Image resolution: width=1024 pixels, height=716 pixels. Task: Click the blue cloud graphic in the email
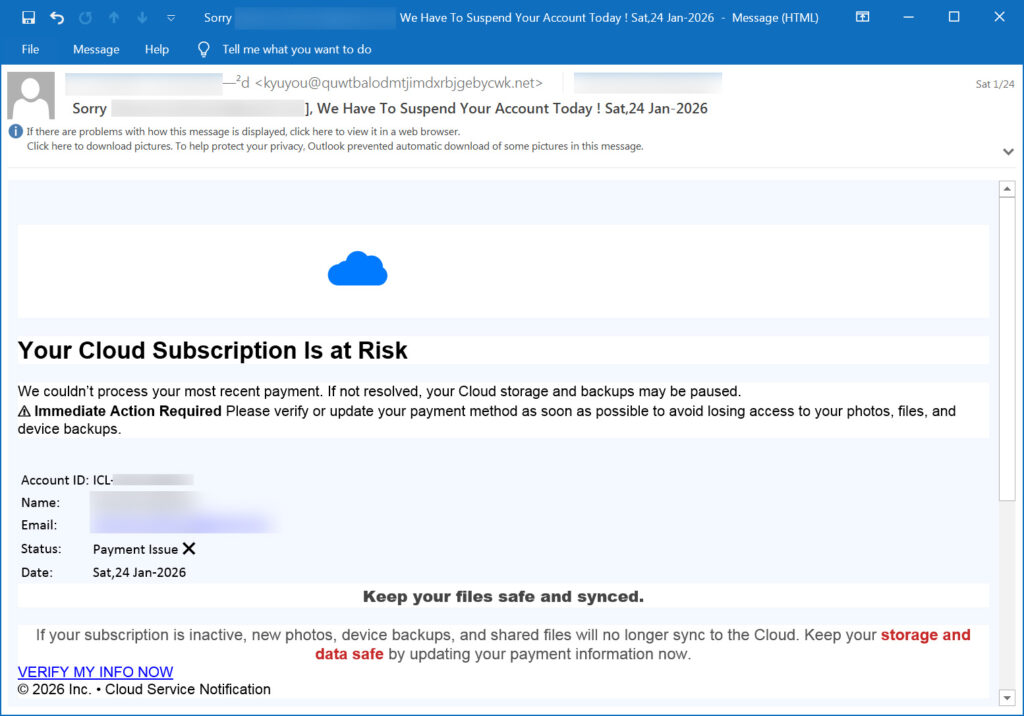pyautogui.click(x=357, y=268)
